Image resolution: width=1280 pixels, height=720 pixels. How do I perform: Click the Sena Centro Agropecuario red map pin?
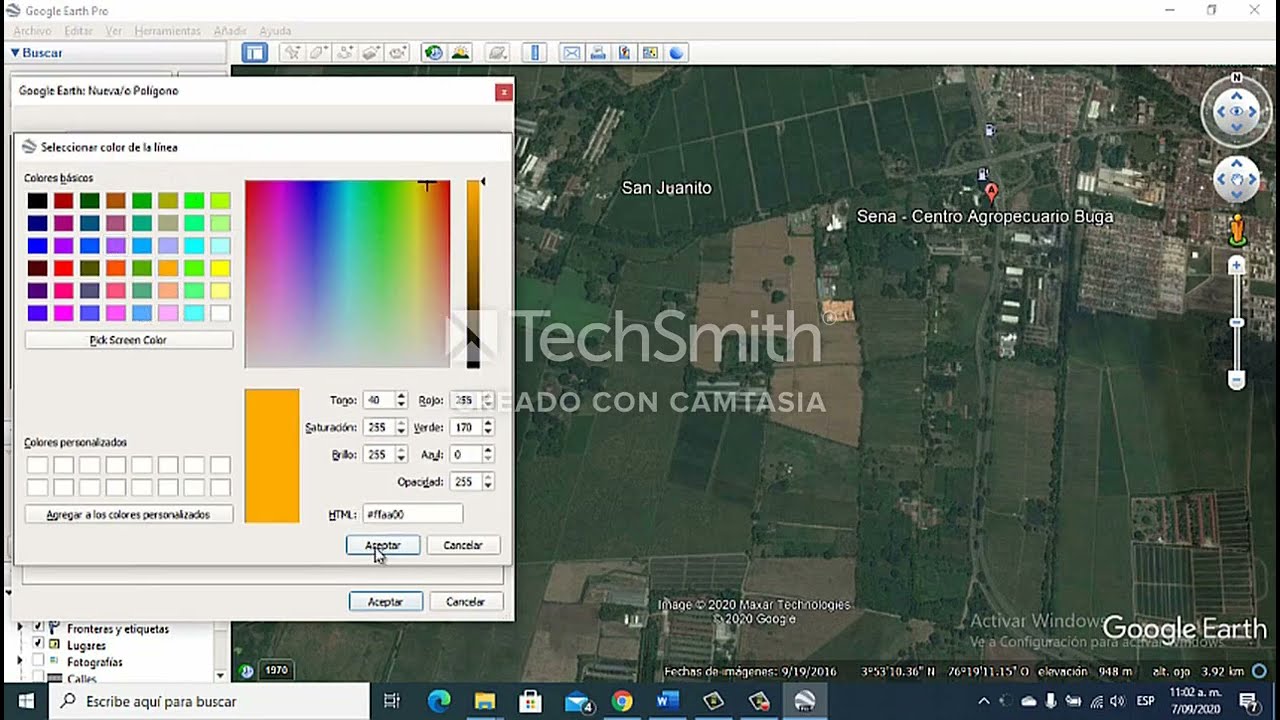click(991, 191)
